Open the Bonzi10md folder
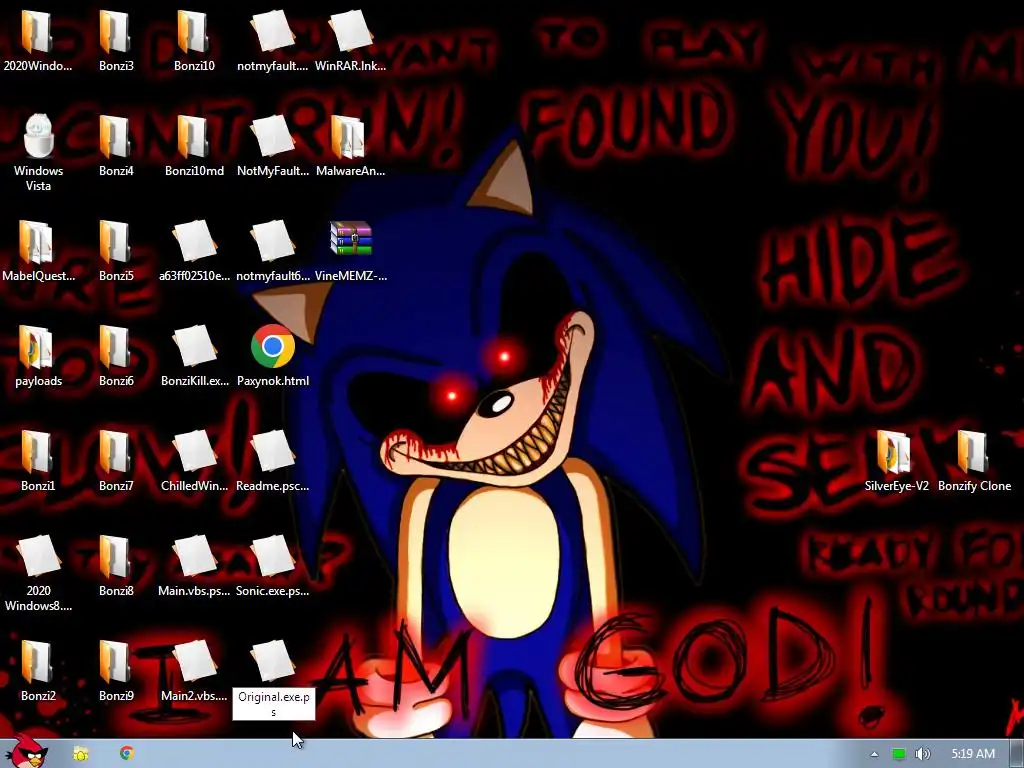This screenshot has height=768, width=1024. click(194, 137)
